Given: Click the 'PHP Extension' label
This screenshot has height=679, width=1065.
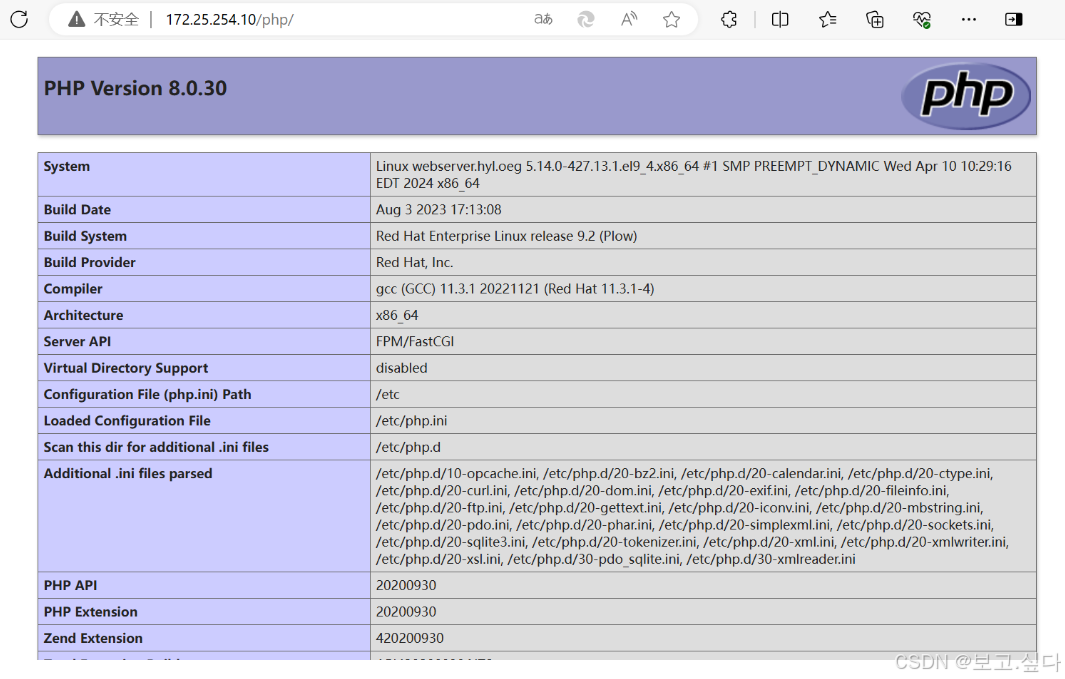Looking at the screenshot, I should coord(91,612).
